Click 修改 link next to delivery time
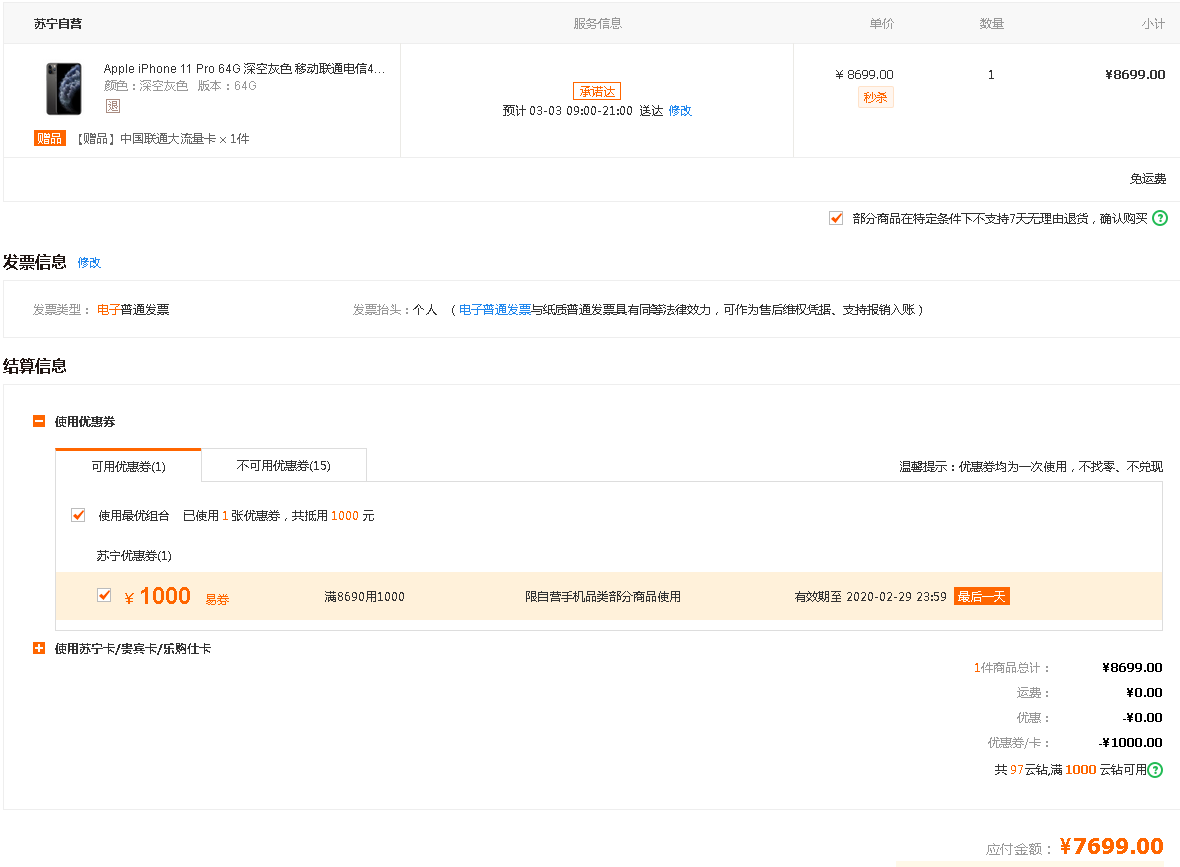The image size is (1180, 867). pyautogui.click(x=680, y=111)
